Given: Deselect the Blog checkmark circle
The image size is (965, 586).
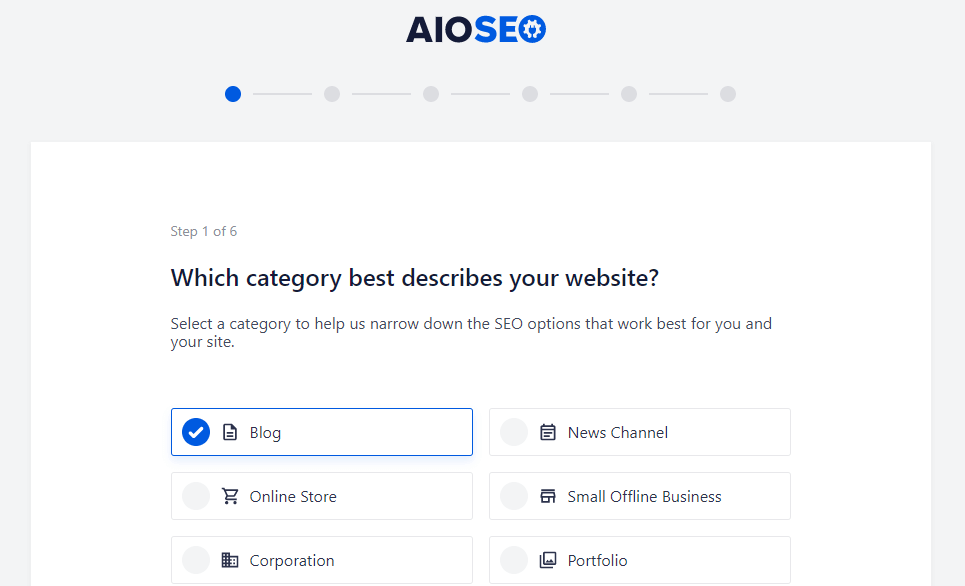Looking at the screenshot, I should 196,432.
